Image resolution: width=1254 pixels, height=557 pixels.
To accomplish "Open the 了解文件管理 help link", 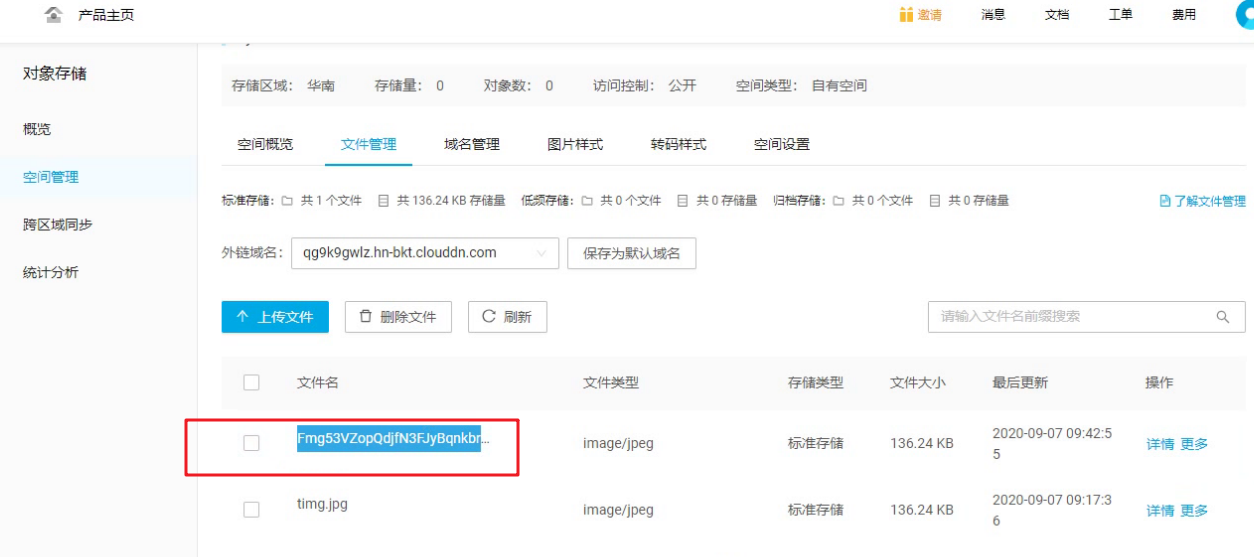I will (x=1209, y=201).
